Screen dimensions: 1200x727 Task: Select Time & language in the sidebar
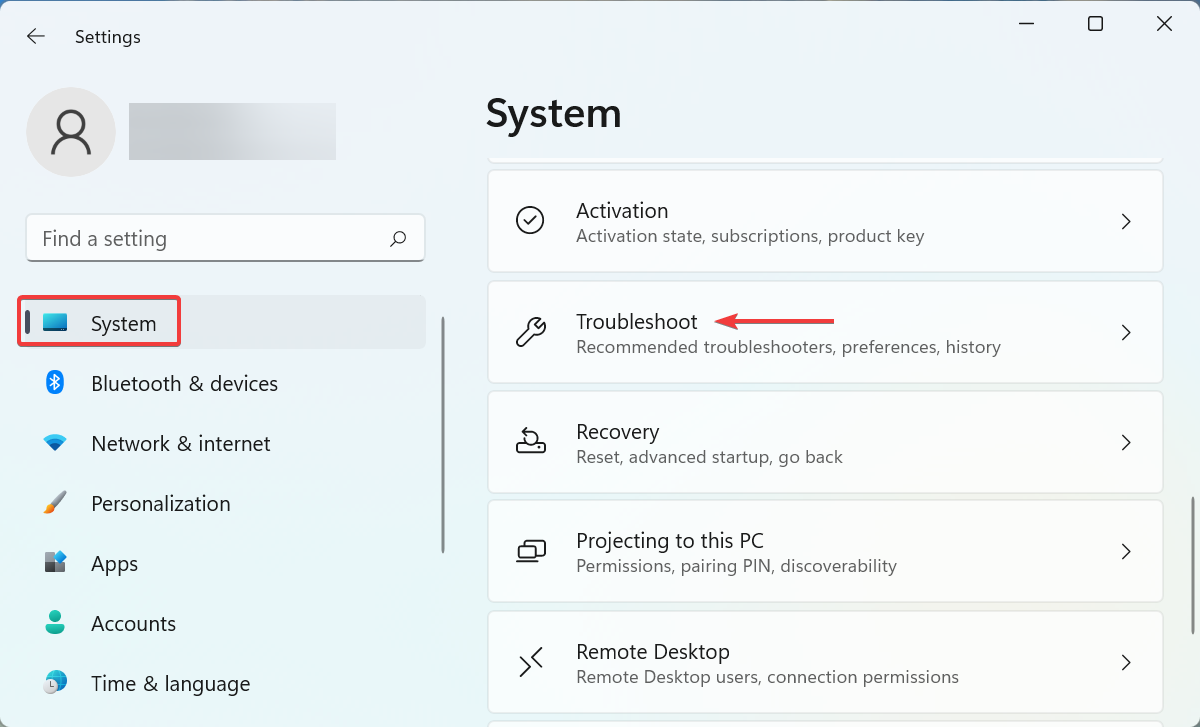point(170,683)
